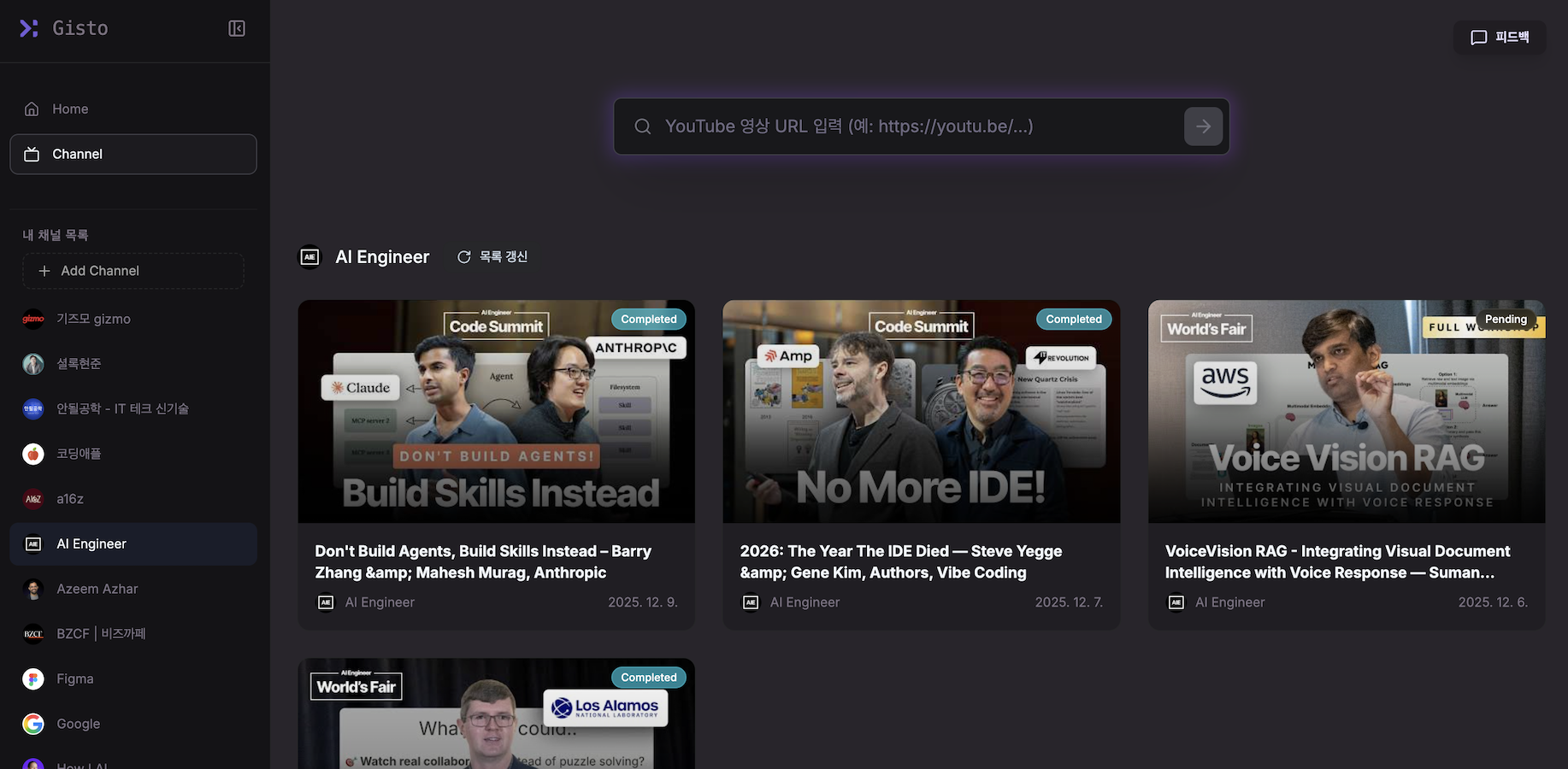Select the 코딩애플 channel
Screen dimensions: 1568x769
pos(133,454)
